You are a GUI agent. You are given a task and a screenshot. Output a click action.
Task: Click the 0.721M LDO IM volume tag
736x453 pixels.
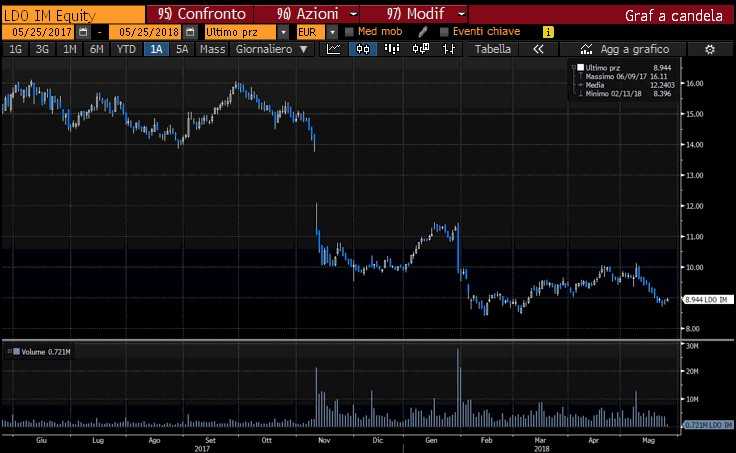pyautogui.click(x=707, y=424)
